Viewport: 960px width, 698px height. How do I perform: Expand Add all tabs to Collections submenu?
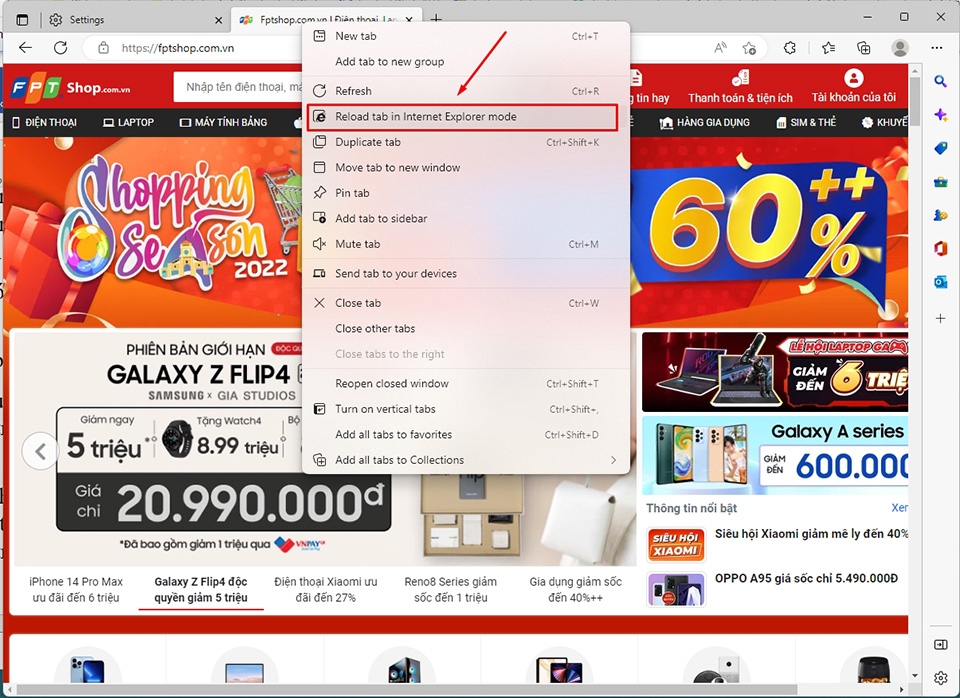tap(466, 460)
